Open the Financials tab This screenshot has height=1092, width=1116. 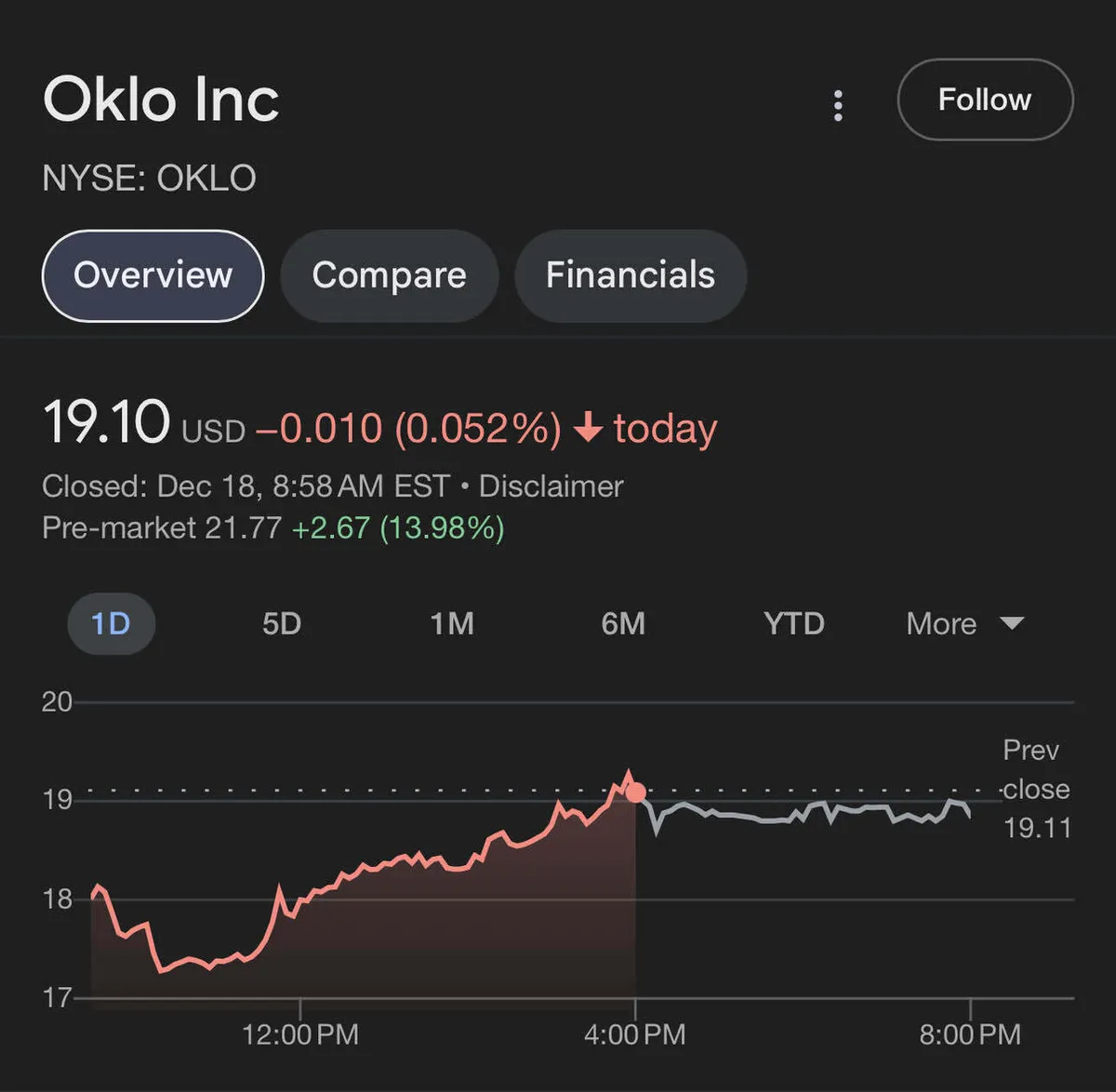click(x=630, y=275)
